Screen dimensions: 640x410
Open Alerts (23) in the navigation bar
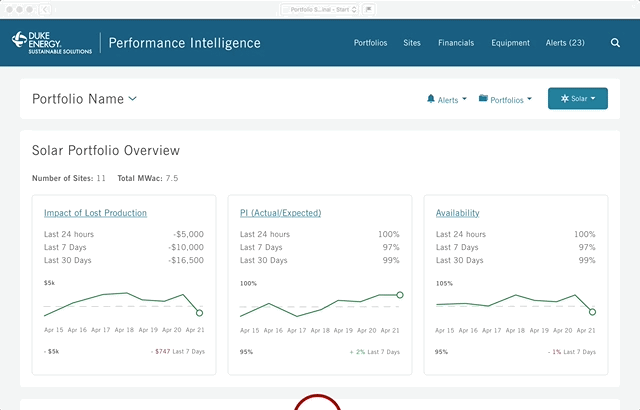565,43
